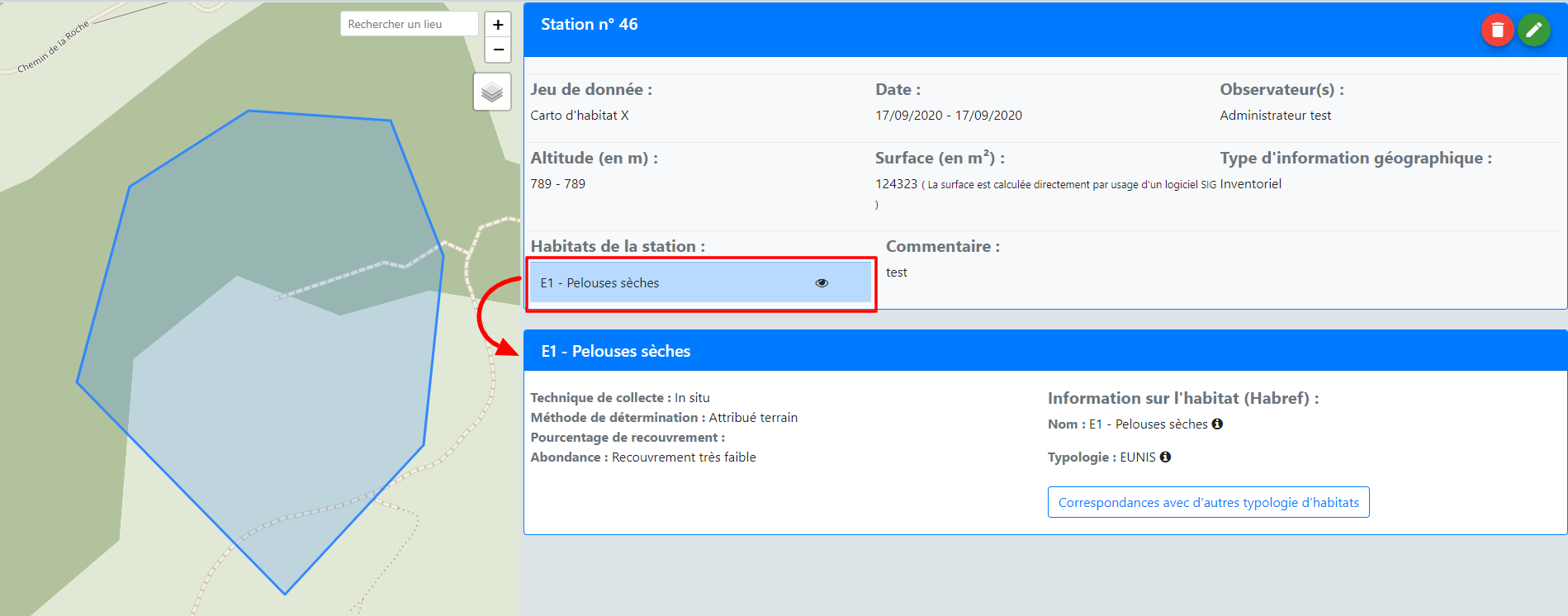Viewport: 1568px width, 616px height.
Task: Show habitat details via eye icon
Action: pos(822,283)
